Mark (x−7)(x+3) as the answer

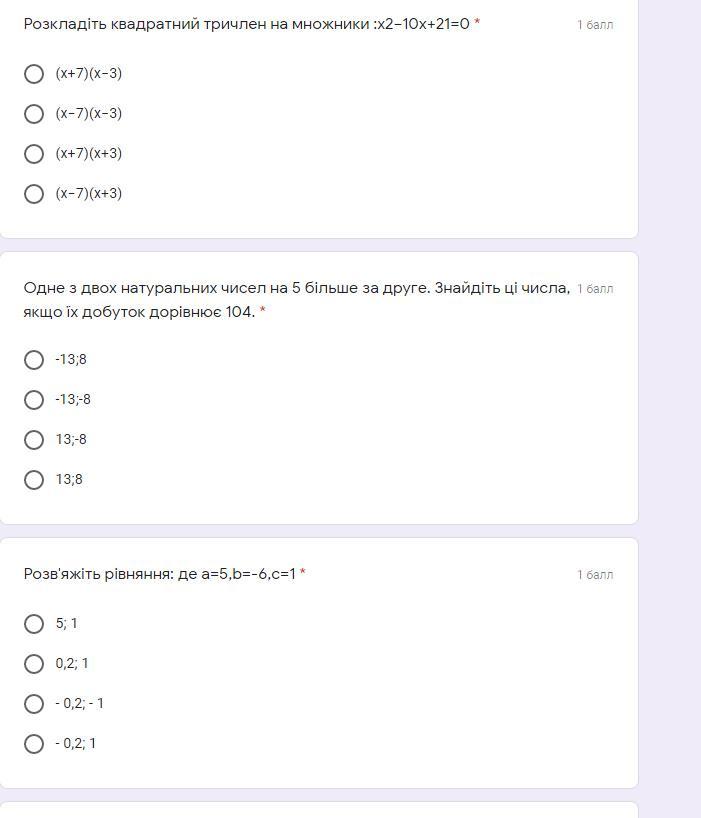(x=34, y=194)
